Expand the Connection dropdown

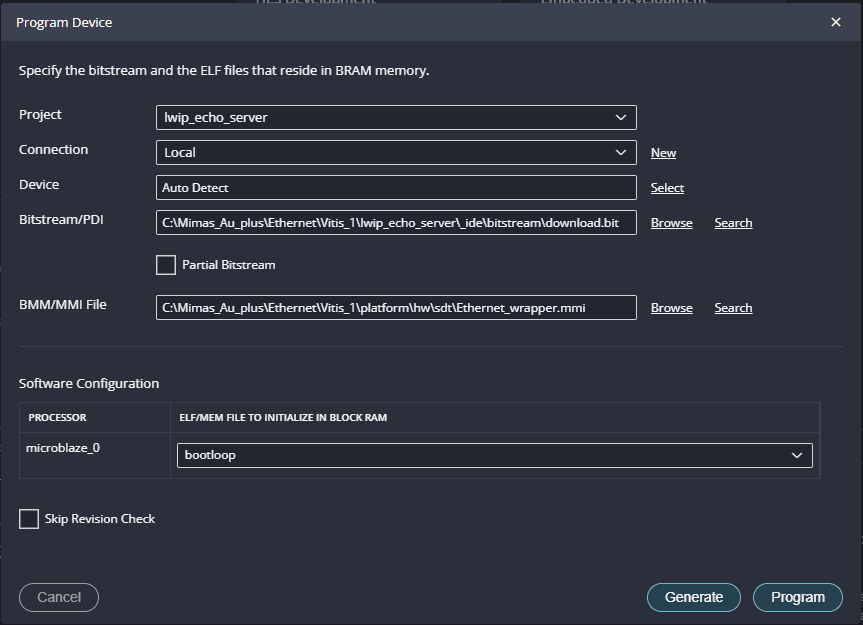pyautogui.click(x=396, y=153)
